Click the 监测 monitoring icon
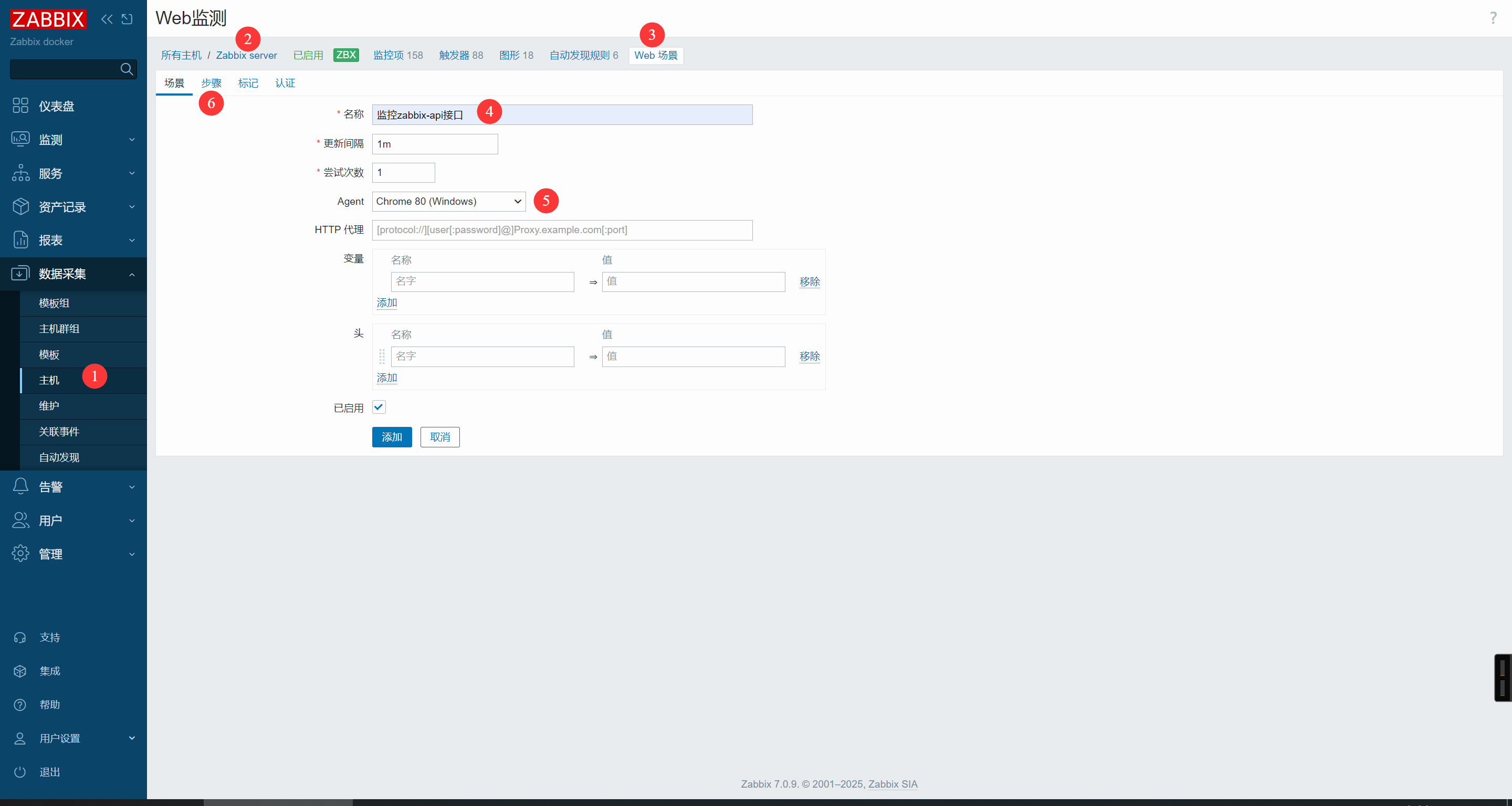Image resolution: width=1512 pixels, height=806 pixels. tap(20, 139)
